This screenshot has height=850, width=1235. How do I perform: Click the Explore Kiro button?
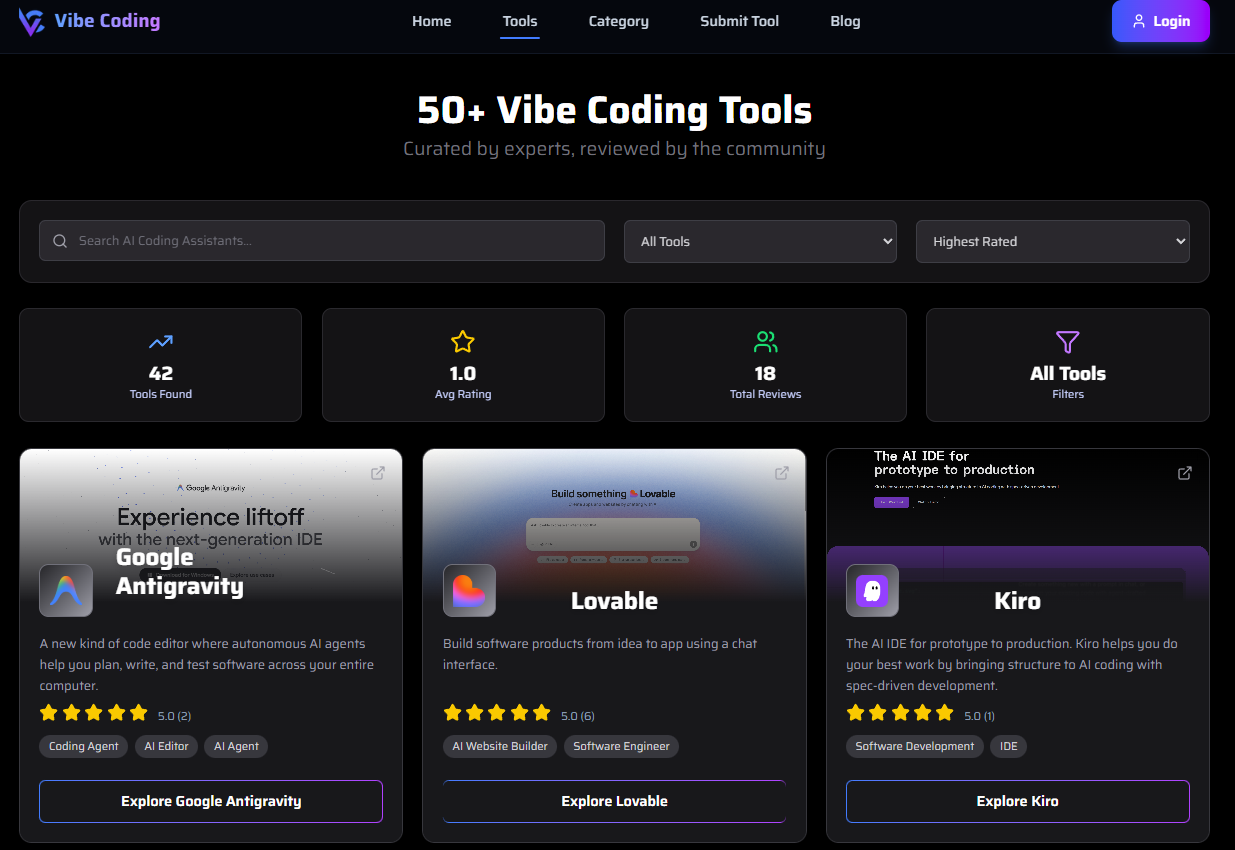point(1017,801)
